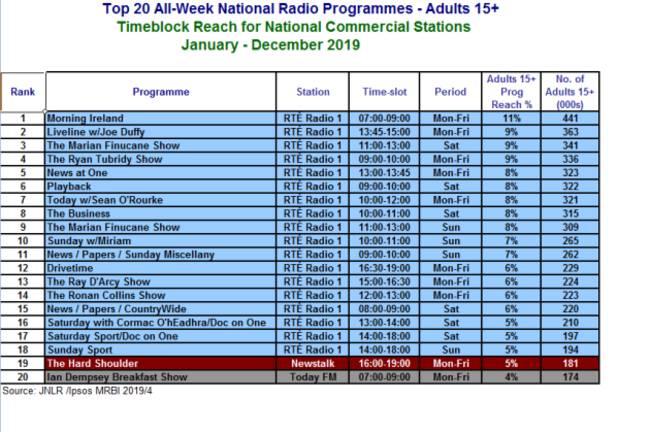Click the '13:00-13:45' time-slot cell
This screenshot has height=432, width=650.
click(384, 173)
